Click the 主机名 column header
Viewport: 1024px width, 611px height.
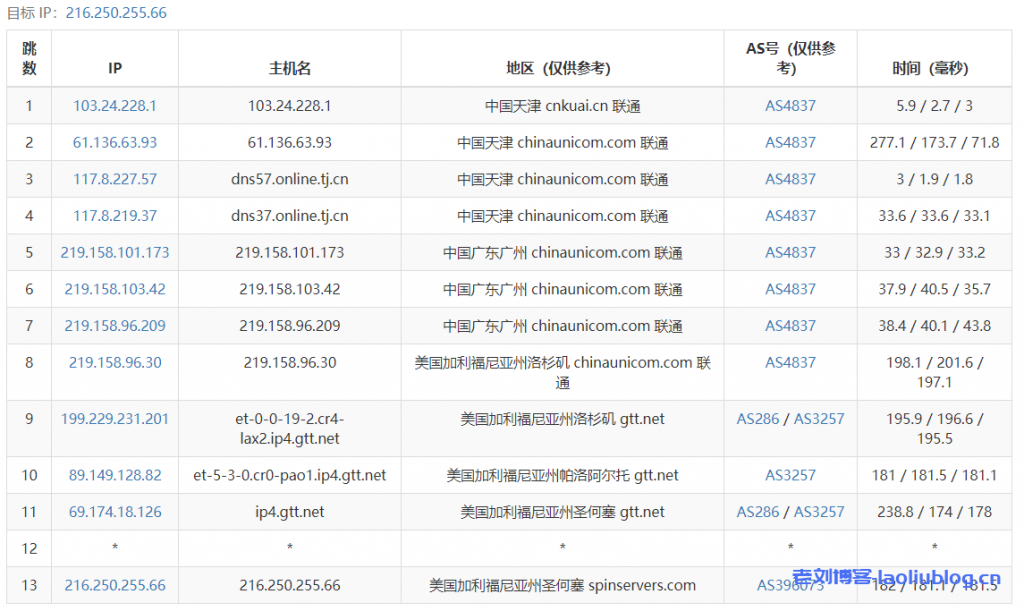click(x=290, y=68)
